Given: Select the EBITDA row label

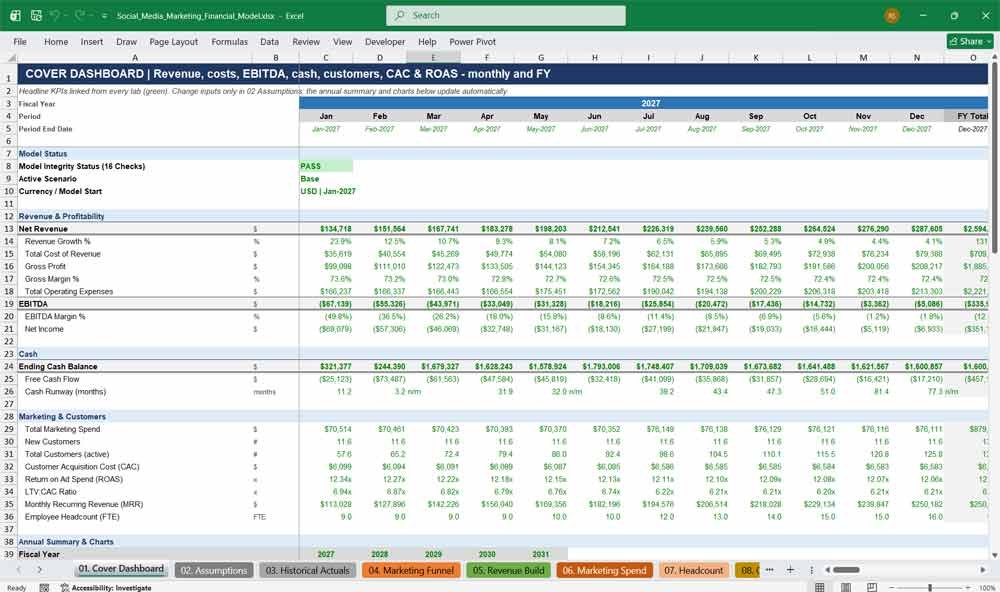Looking at the screenshot, I should click(x=33, y=304).
